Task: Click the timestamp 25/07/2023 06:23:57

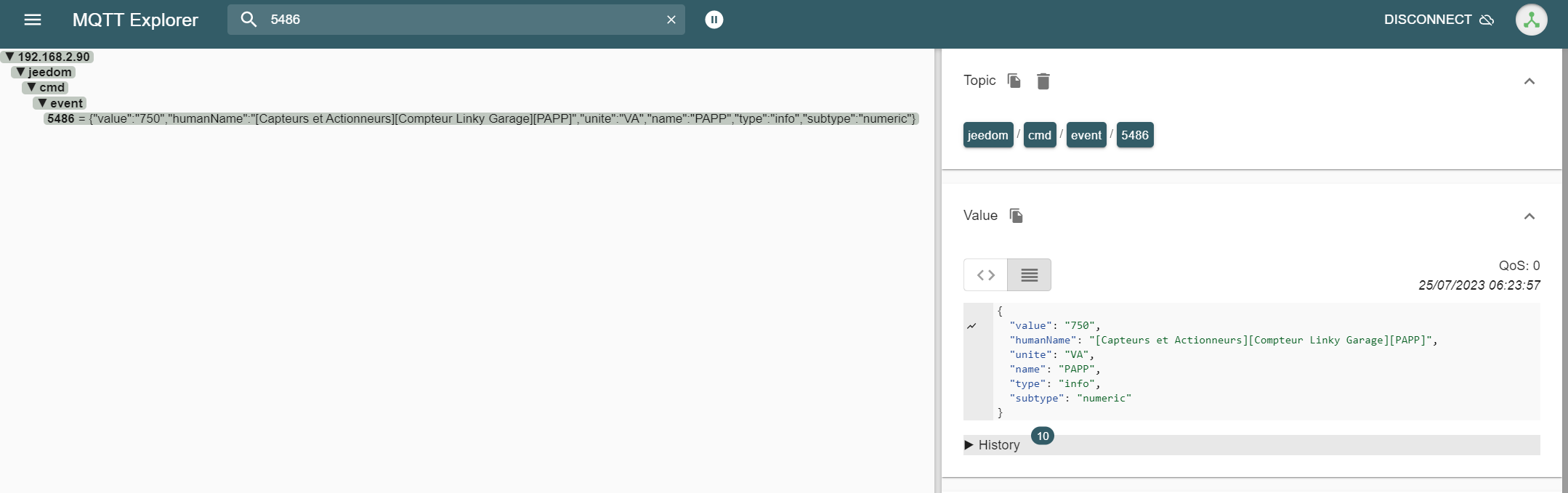Action: pyautogui.click(x=1479, y=285)
